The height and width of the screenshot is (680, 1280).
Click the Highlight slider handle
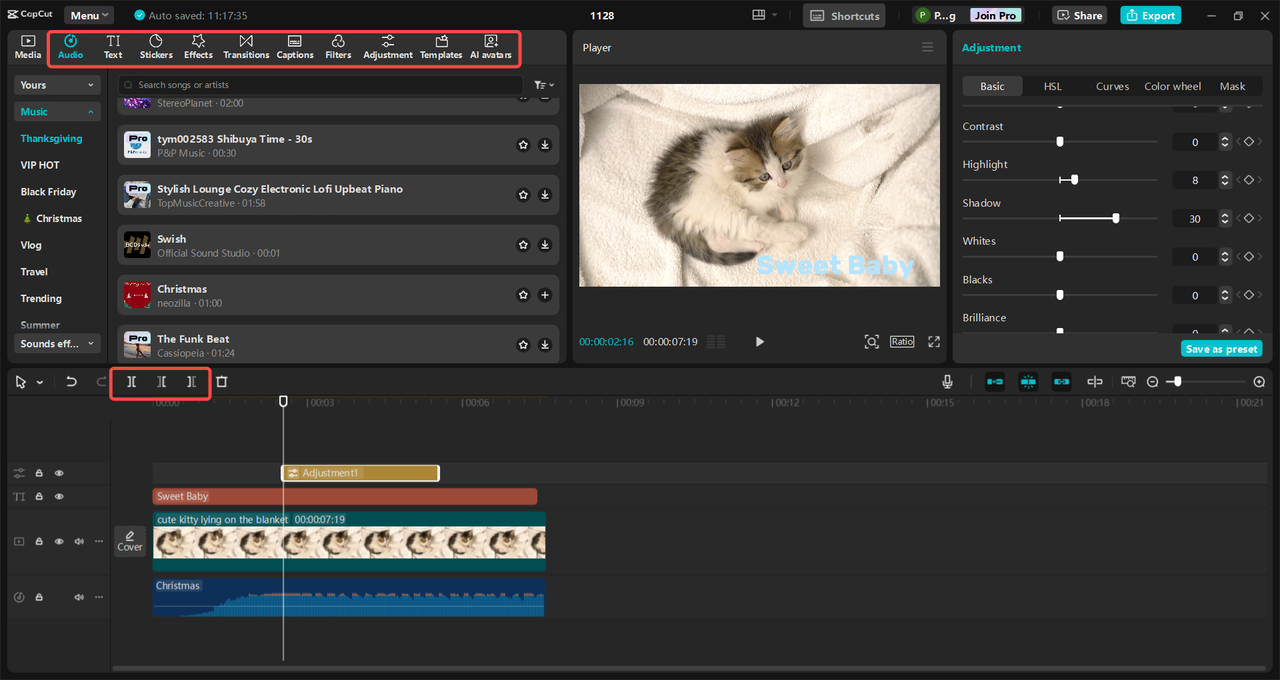[1074, 180]
